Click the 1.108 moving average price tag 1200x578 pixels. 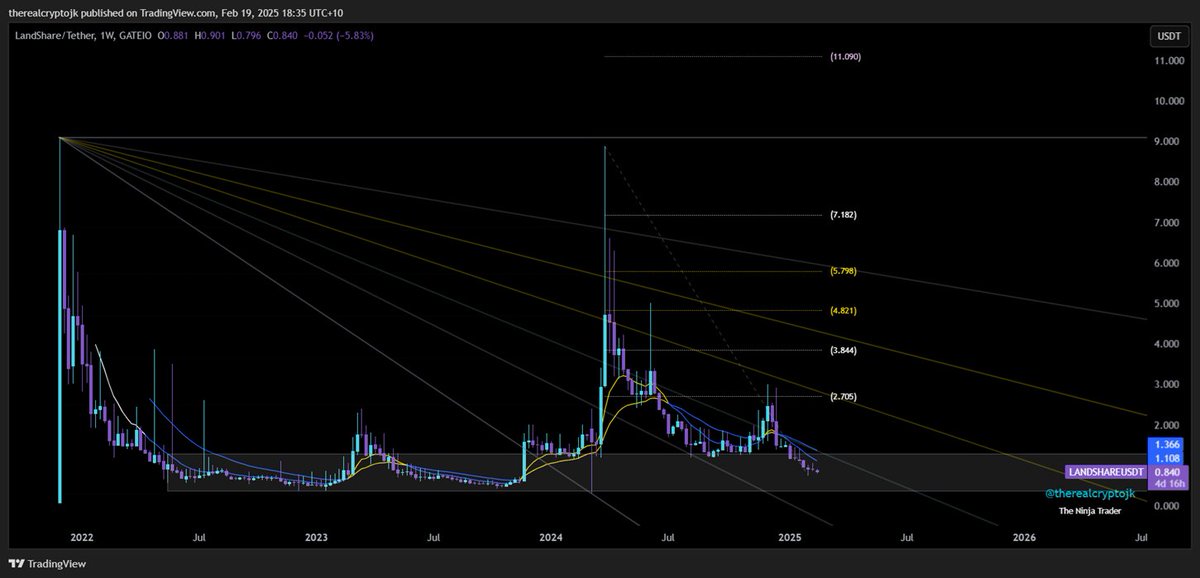(x=1167, y=457)
